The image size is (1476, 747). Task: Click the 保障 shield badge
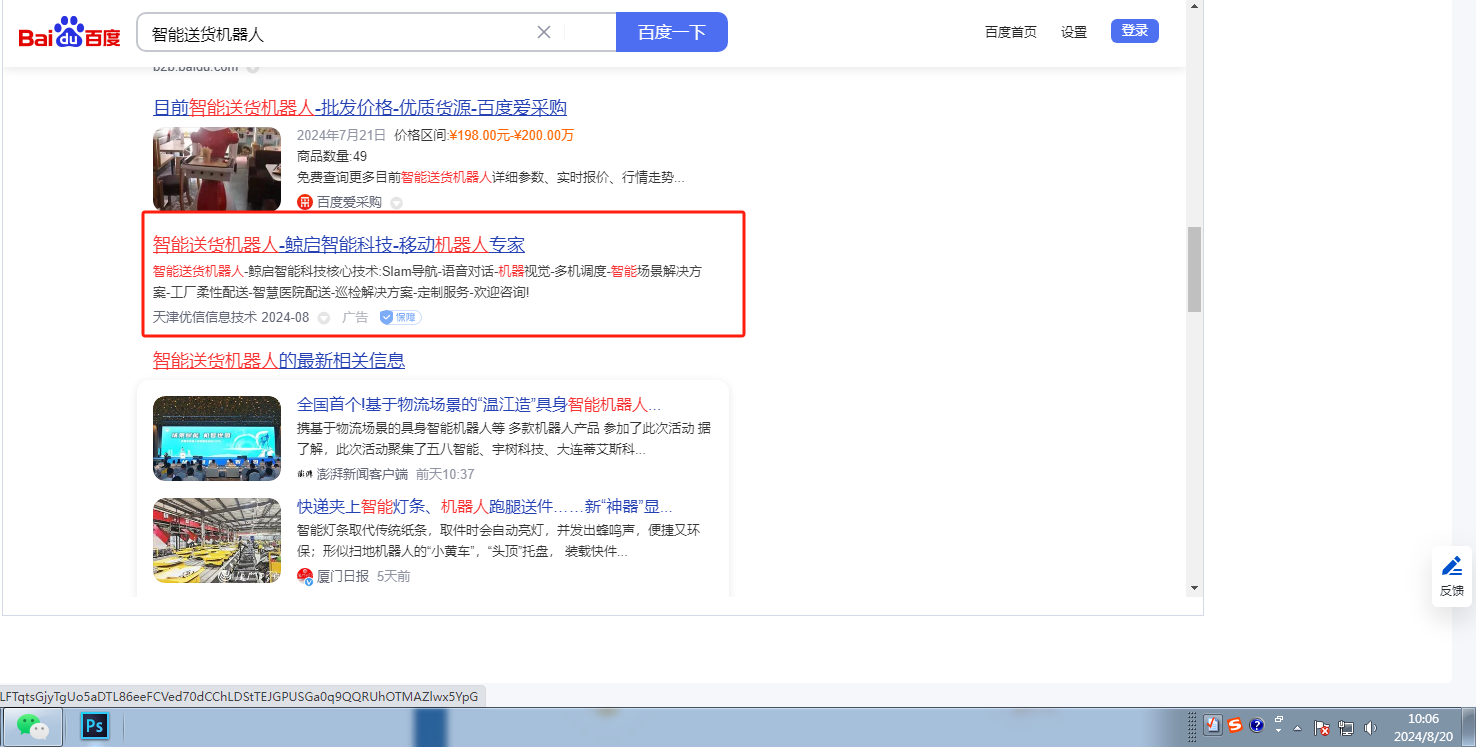tap(400, 317)
